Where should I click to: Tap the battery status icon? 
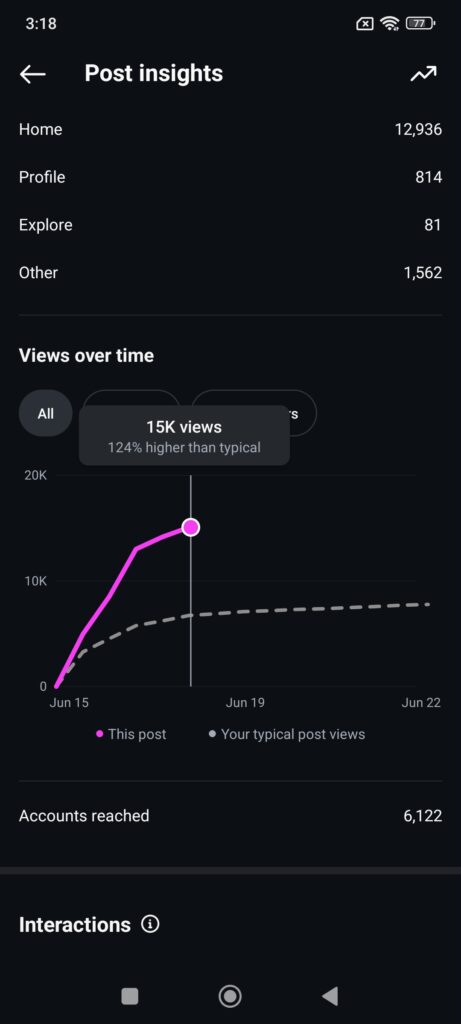click(x=420, y=24)
